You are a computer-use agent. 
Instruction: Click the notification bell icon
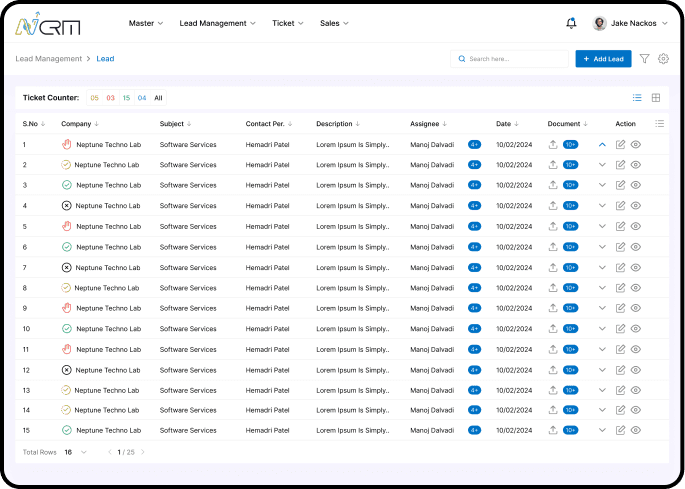coord(571,23)
